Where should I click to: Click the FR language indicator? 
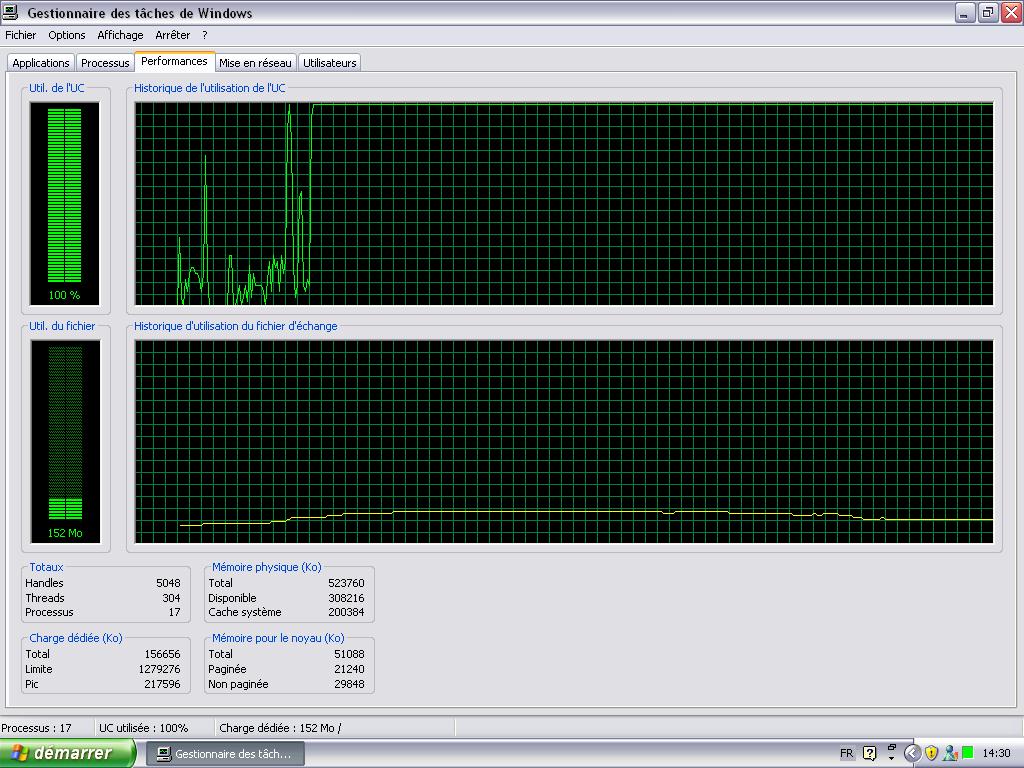(846, 753)
